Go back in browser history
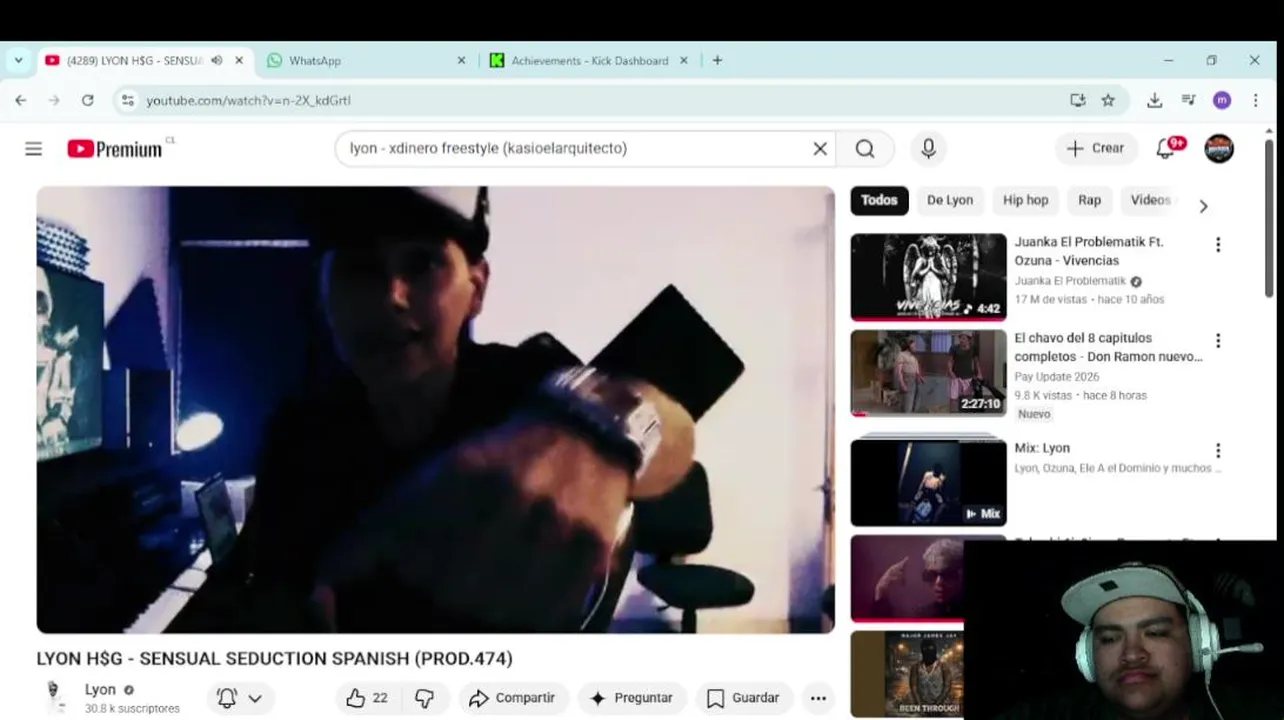Screen dimensions: 1284x720 tap(20, 100)
